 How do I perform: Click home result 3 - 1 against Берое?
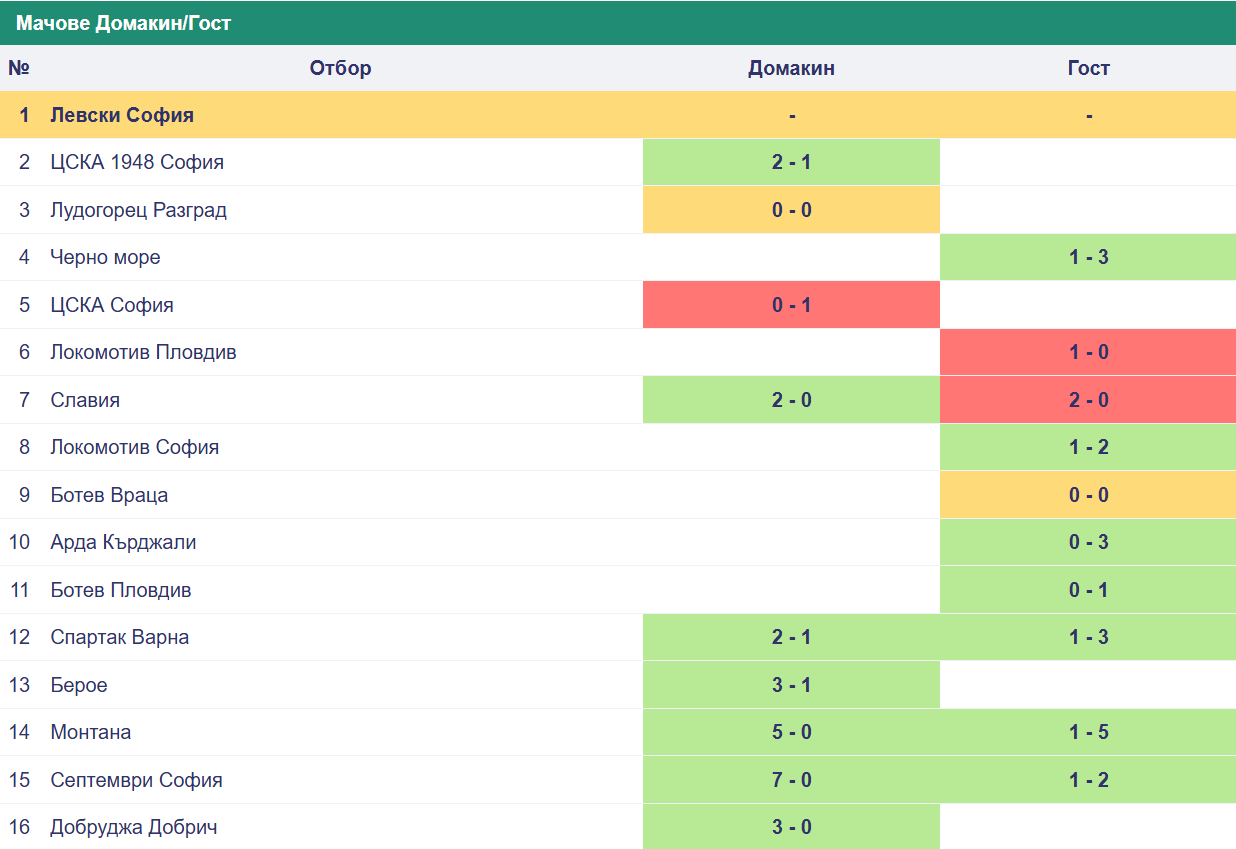(791, 685)
